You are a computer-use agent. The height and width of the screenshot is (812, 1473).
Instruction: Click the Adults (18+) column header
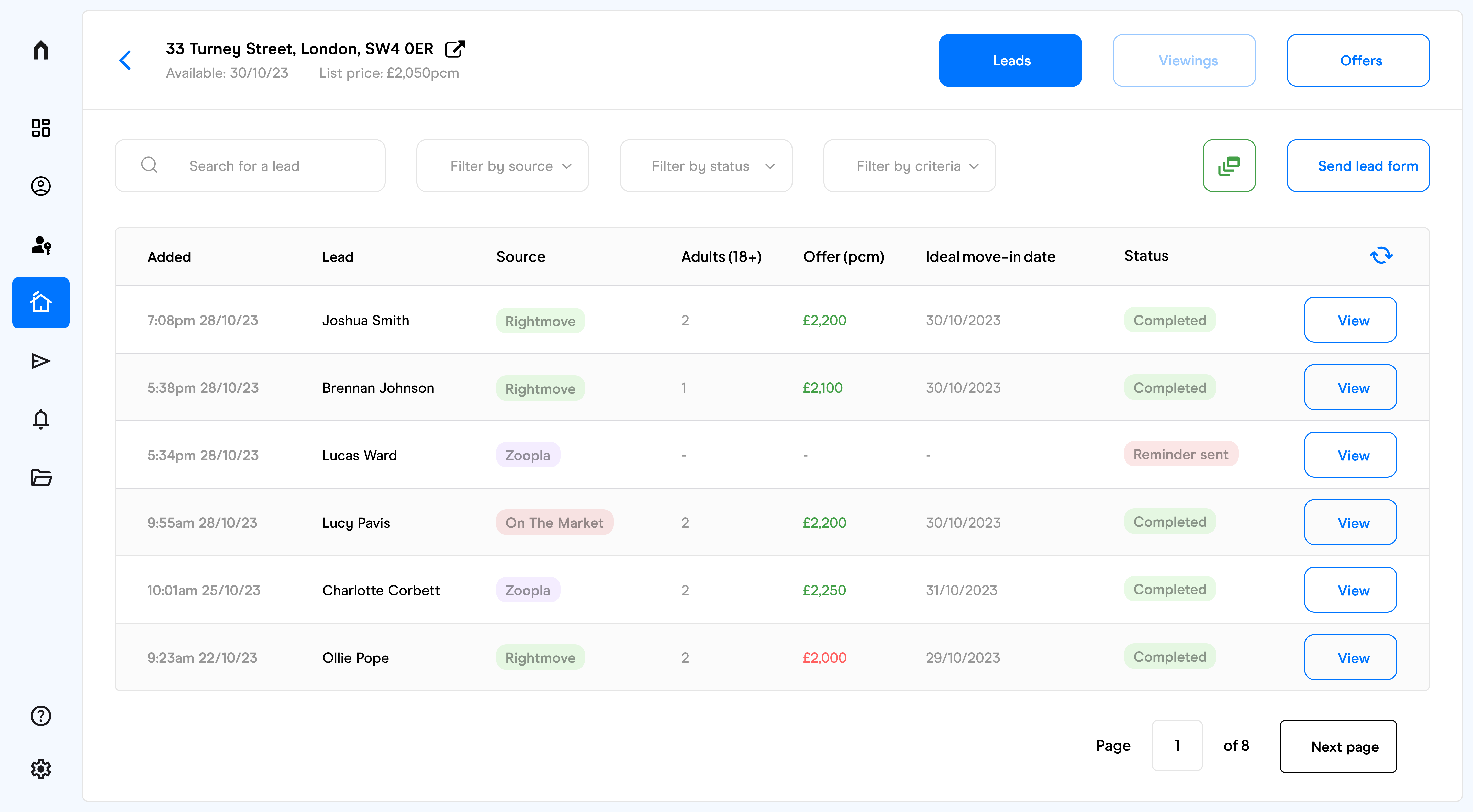click(x=722, y=257)
